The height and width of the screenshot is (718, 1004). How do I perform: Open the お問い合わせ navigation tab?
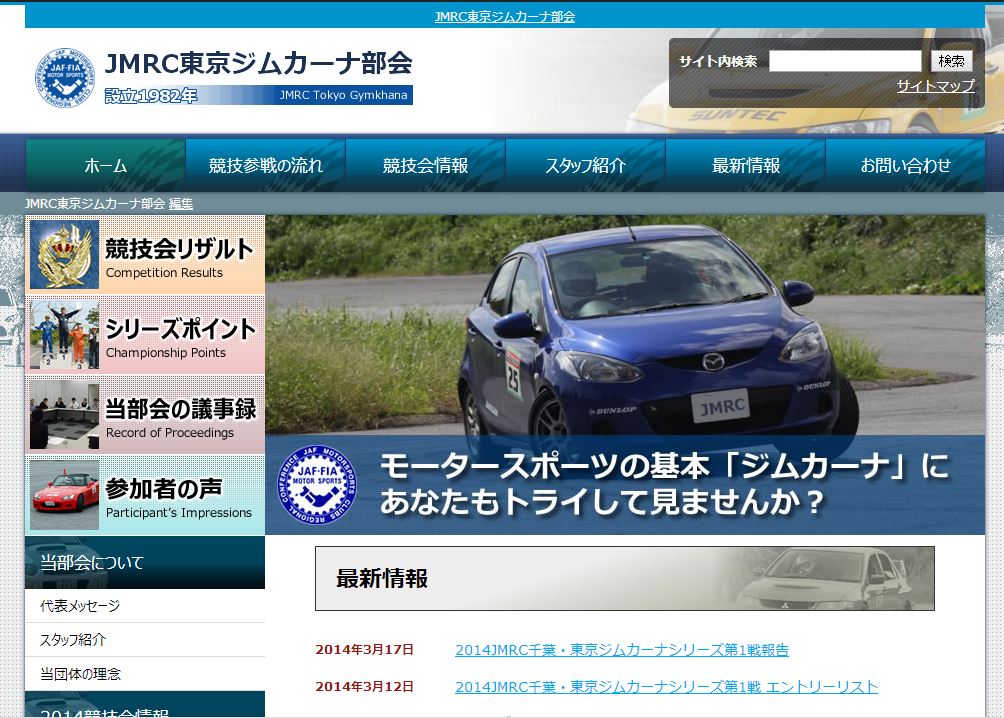point(905,165)
